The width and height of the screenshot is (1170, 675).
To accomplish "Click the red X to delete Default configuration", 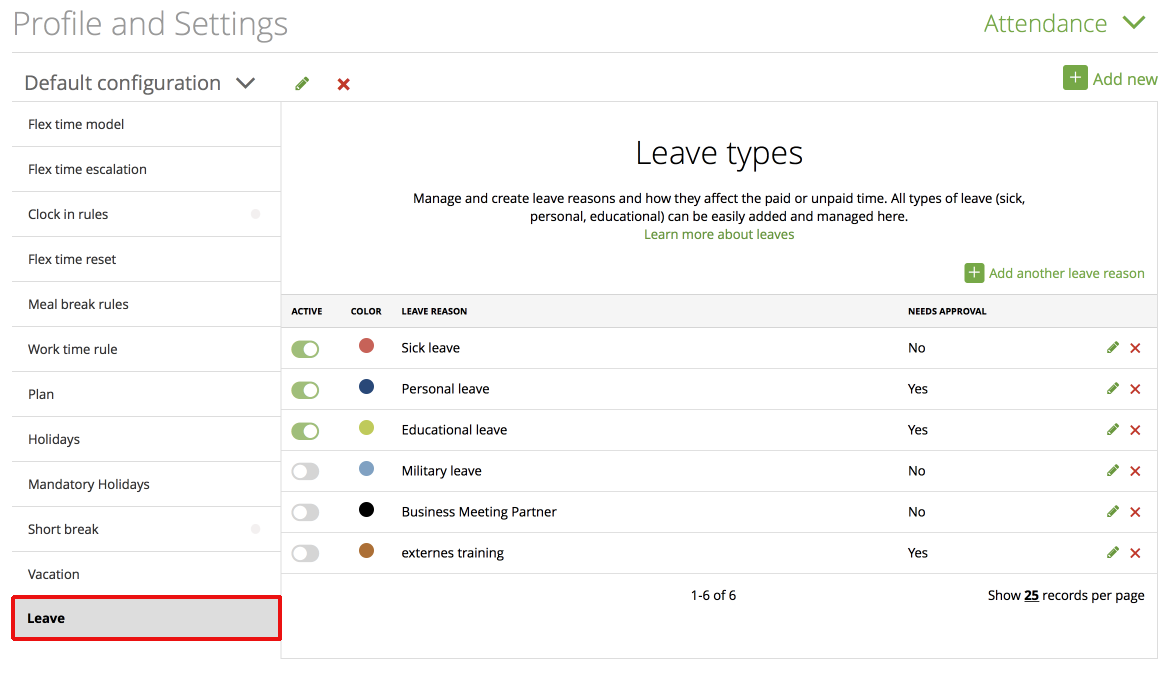I will (x=343, y=84).
